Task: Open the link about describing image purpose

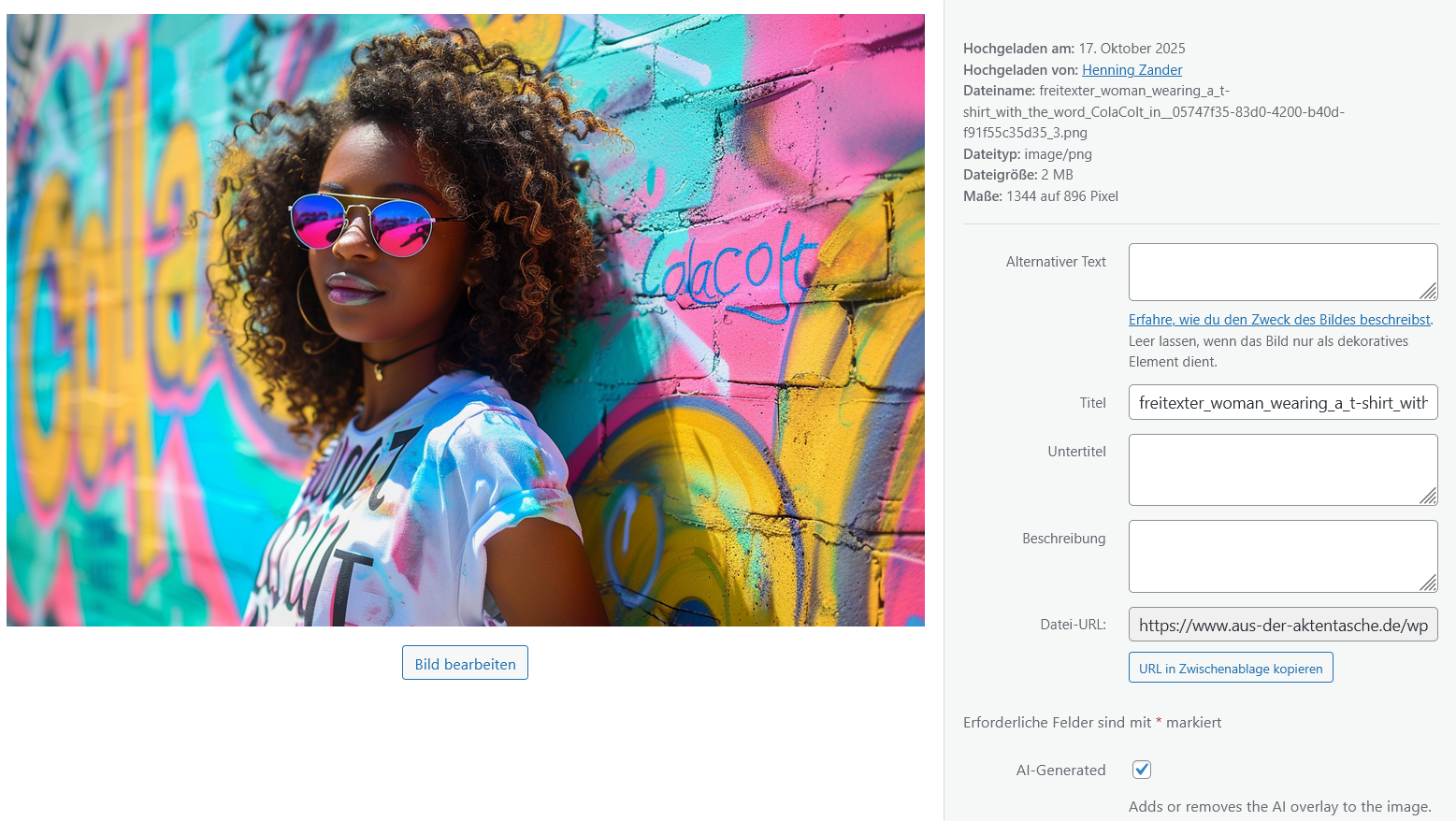Action: [x=1279, y=320]
